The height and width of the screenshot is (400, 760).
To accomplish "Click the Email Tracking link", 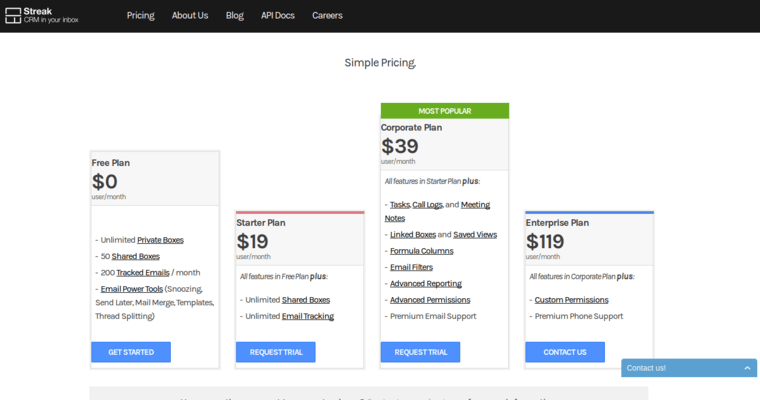I will [x=308, y=316].
